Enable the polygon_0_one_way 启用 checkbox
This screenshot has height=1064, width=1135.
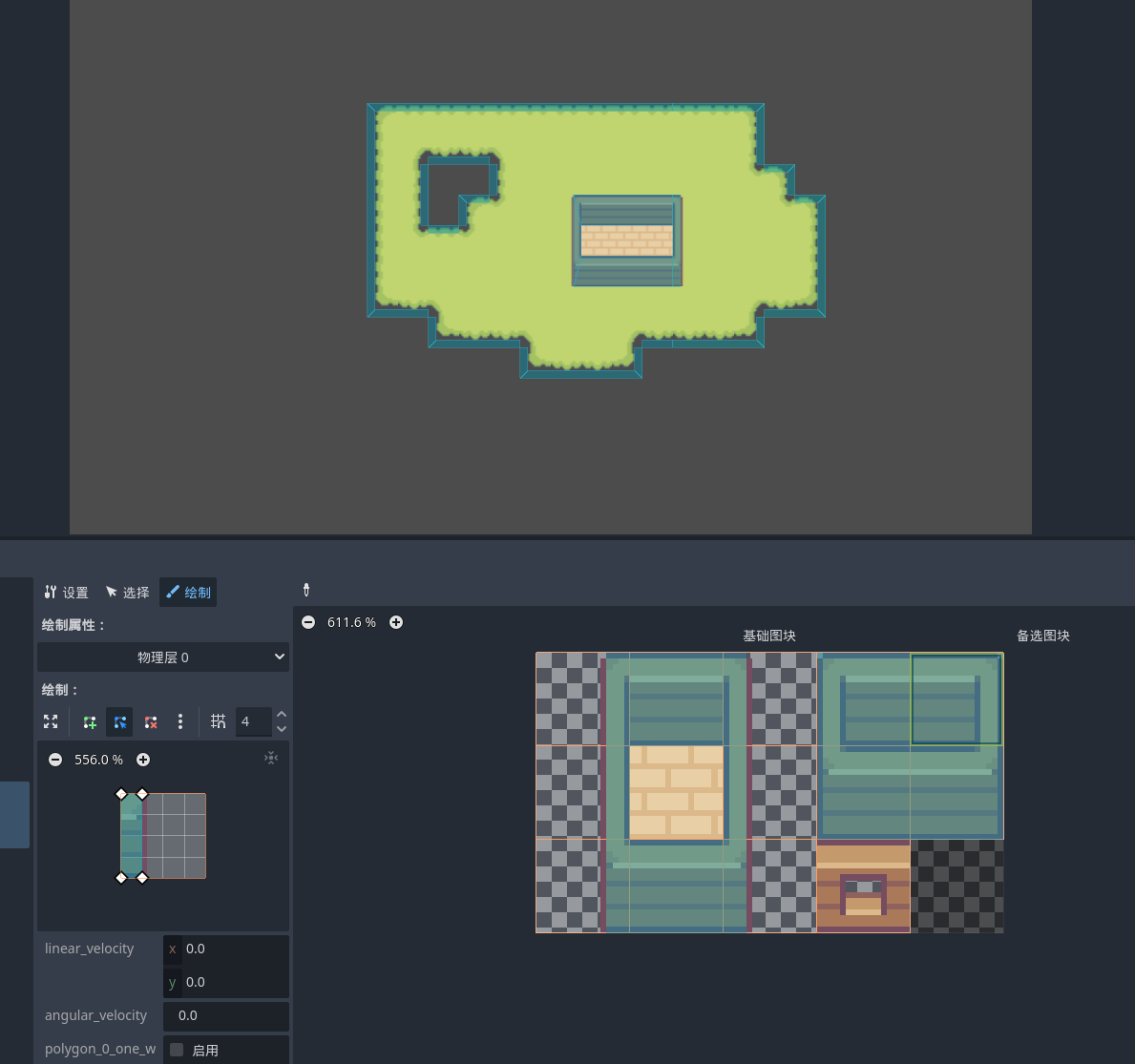[x=177, y=1050]
